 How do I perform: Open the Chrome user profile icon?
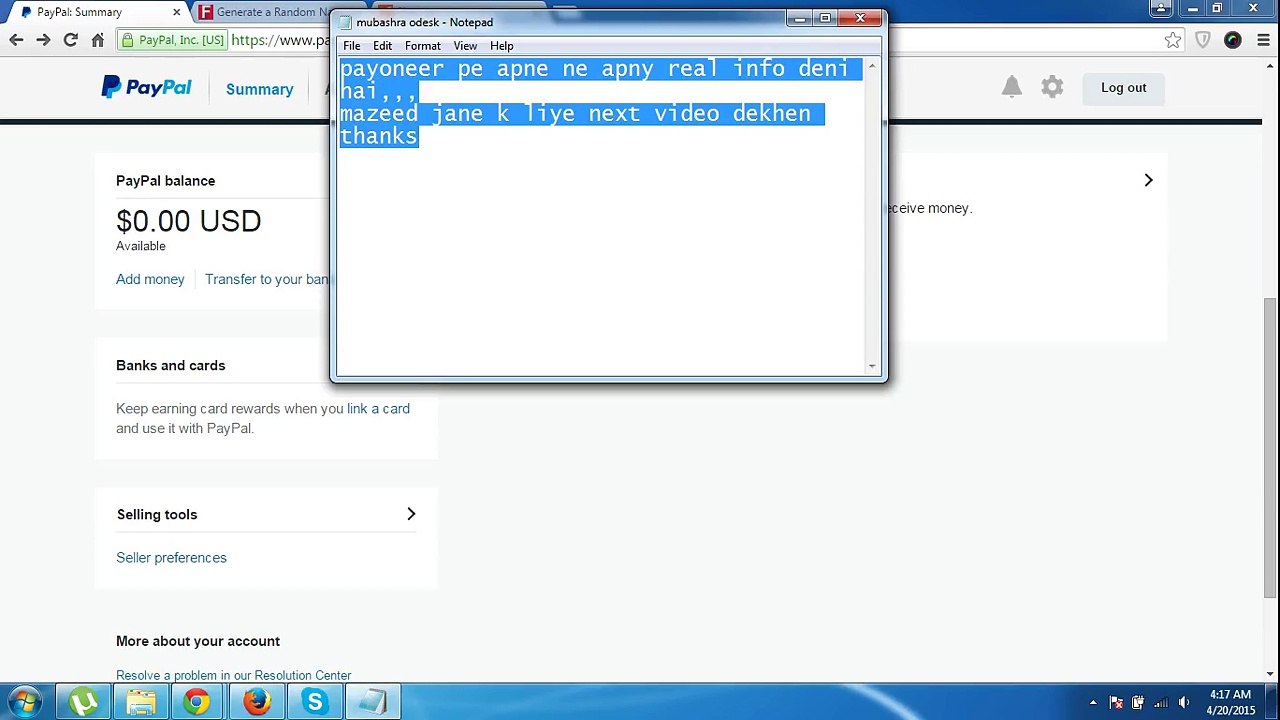coord(1160,8)
